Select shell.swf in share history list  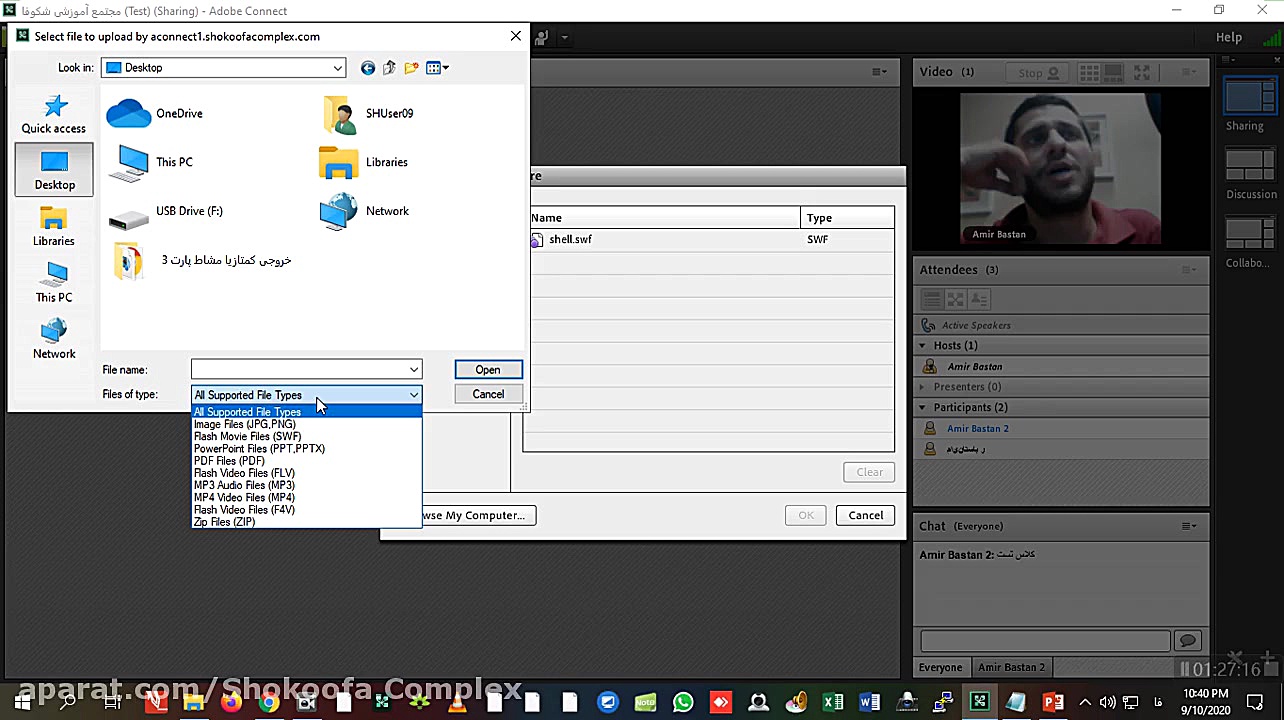click(709, 240)
